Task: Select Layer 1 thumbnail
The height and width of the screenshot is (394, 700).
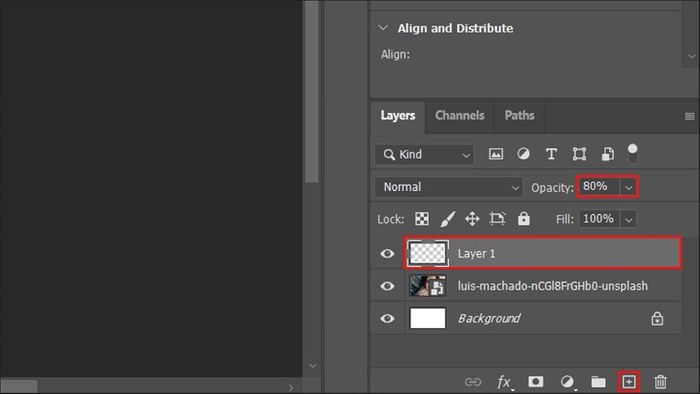Action: pos(428,253)
